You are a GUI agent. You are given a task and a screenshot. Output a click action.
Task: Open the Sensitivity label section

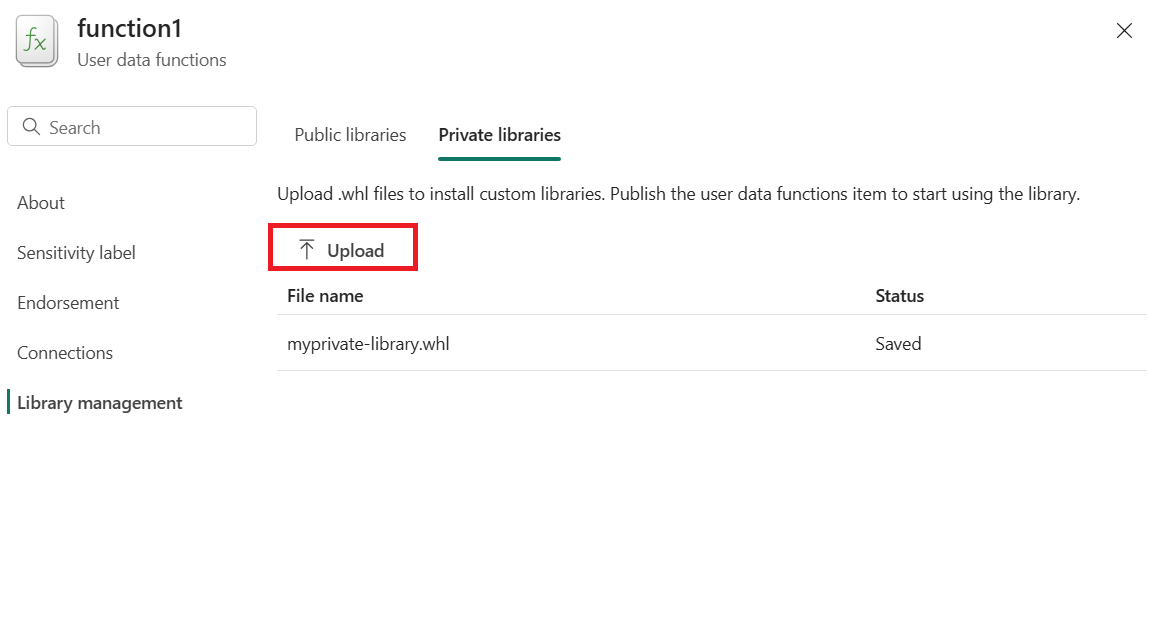coord(77,253)
